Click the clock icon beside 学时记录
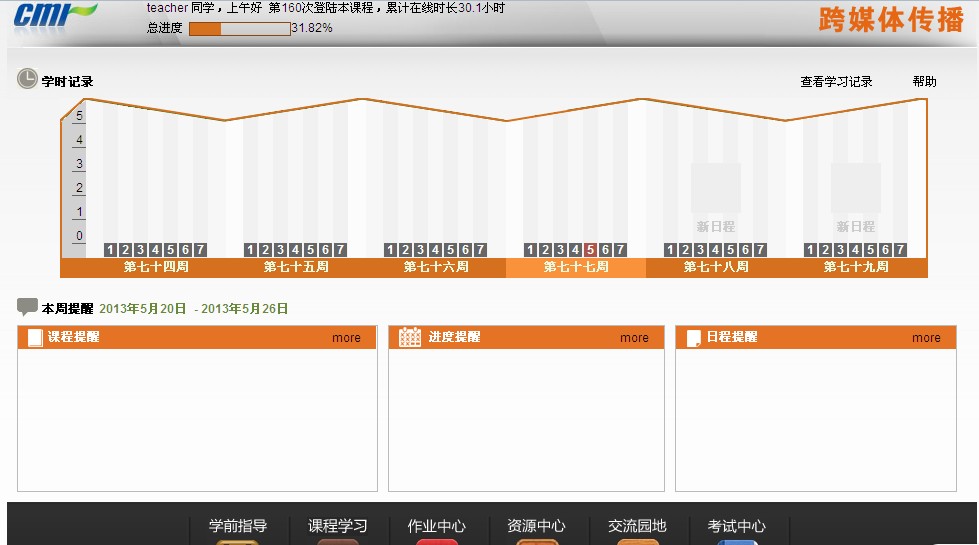 [27, 79]
